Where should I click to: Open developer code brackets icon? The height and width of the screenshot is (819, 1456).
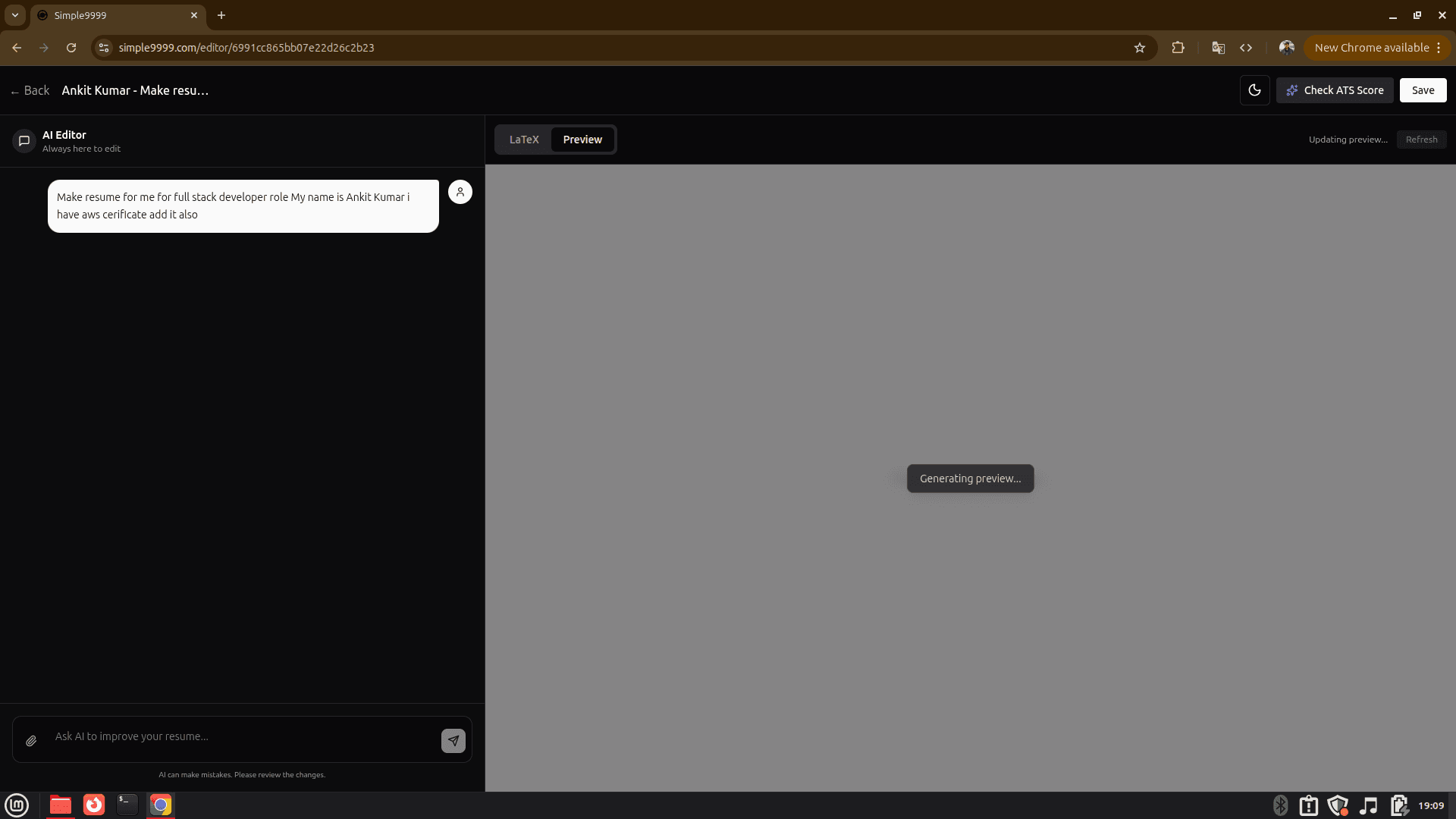coord(1246,48)
